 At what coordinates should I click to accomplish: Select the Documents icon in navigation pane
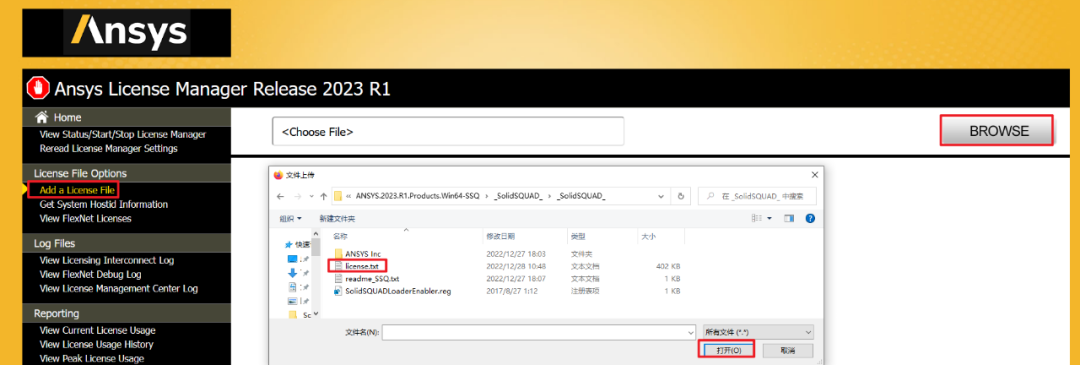(x=292, y=286)
